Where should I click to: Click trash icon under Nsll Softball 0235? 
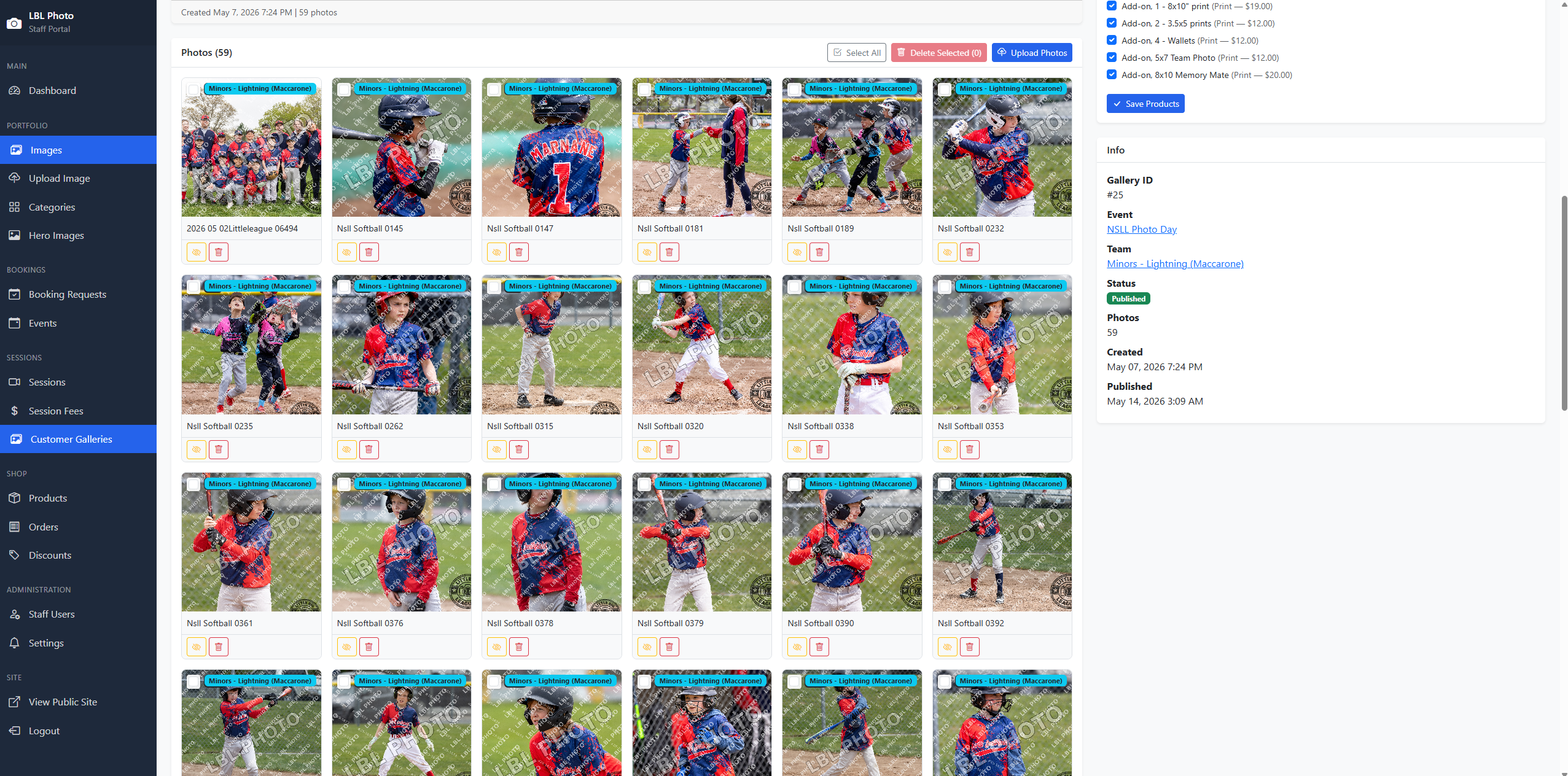point(219,450)
